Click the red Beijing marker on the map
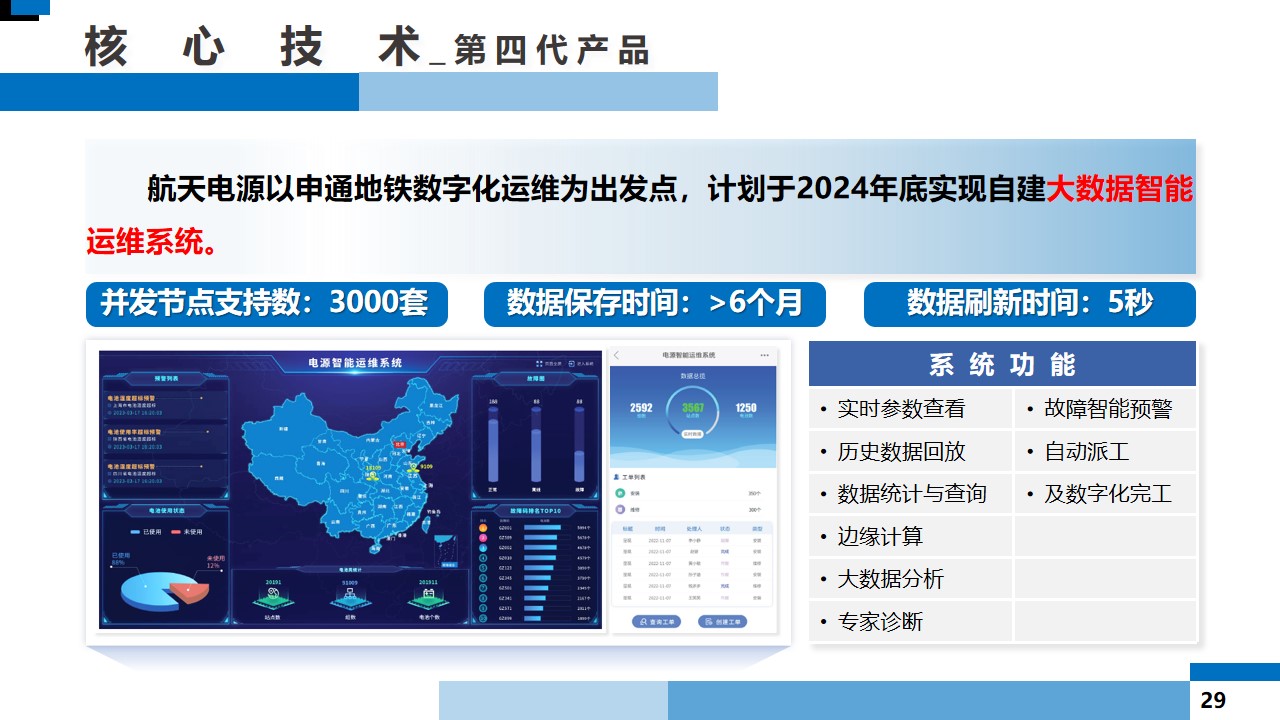 click(400, 445)
